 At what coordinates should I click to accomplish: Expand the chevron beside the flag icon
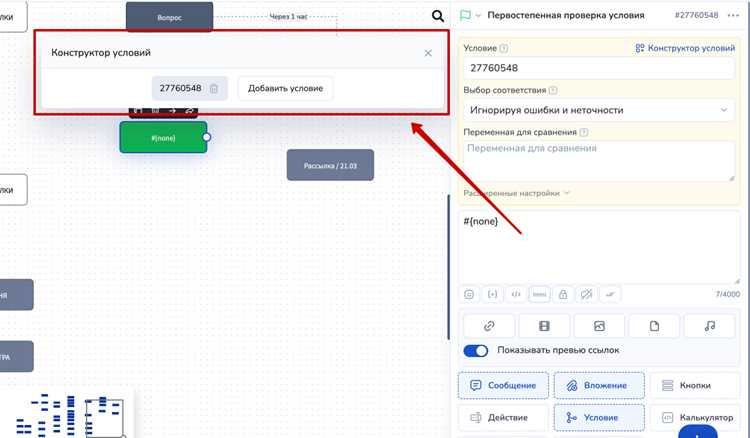tap(478, 15)
